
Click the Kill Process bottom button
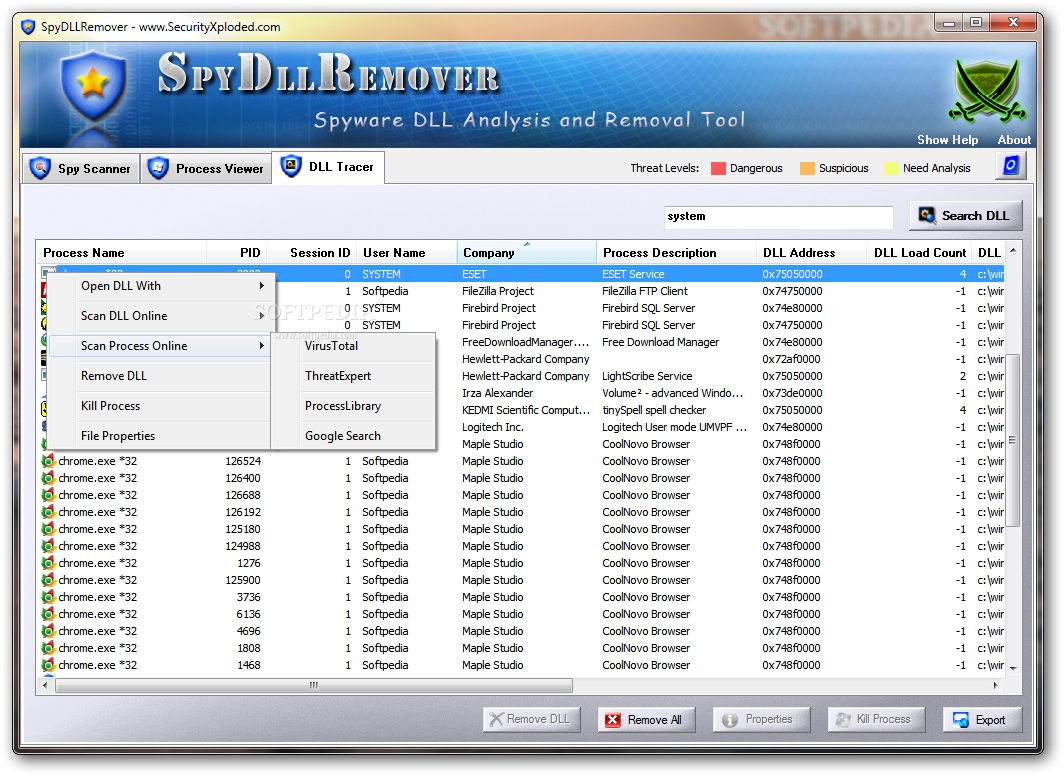pos(876,720)
